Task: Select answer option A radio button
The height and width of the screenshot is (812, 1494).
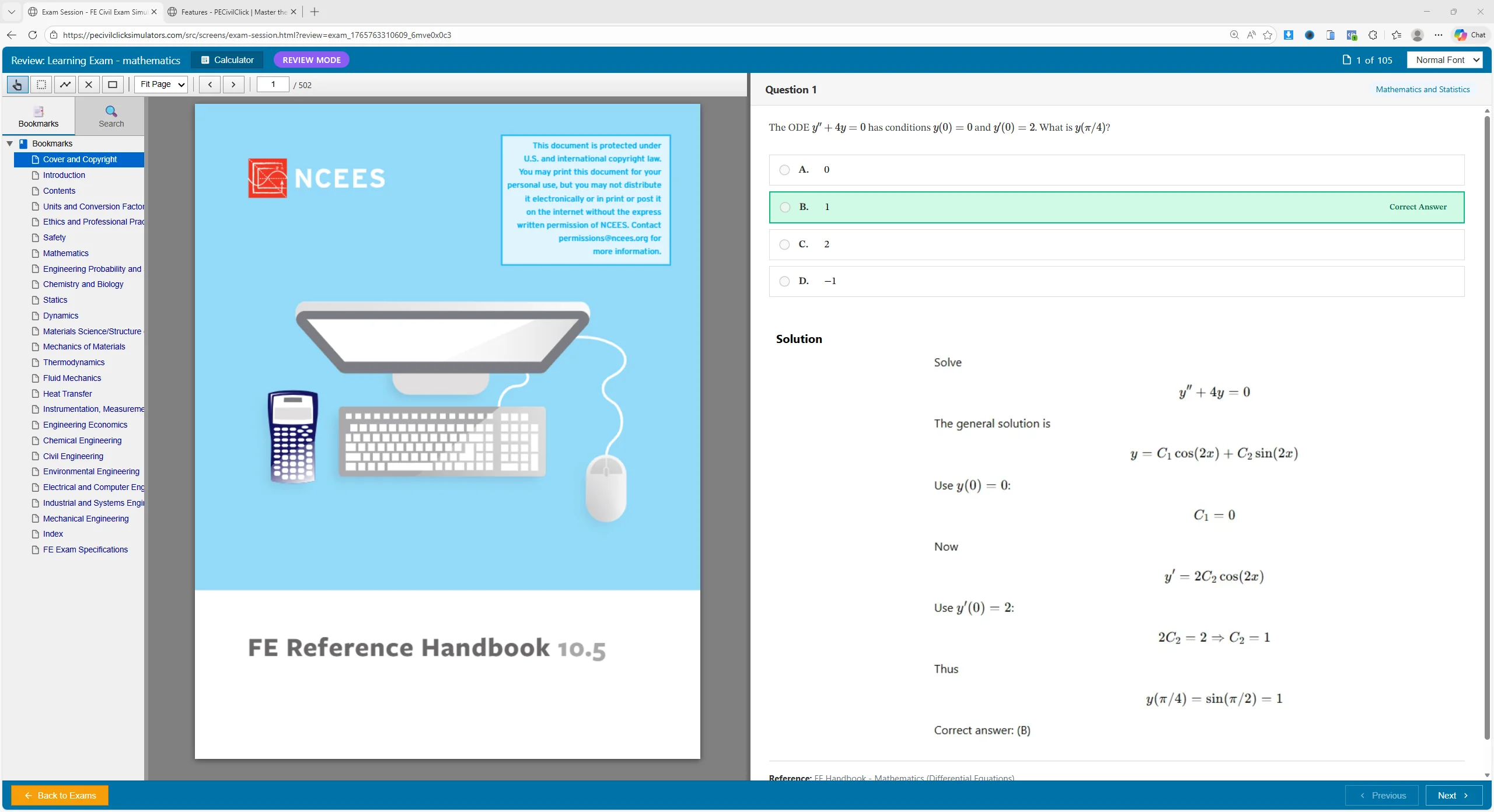Action: (784, 170)
